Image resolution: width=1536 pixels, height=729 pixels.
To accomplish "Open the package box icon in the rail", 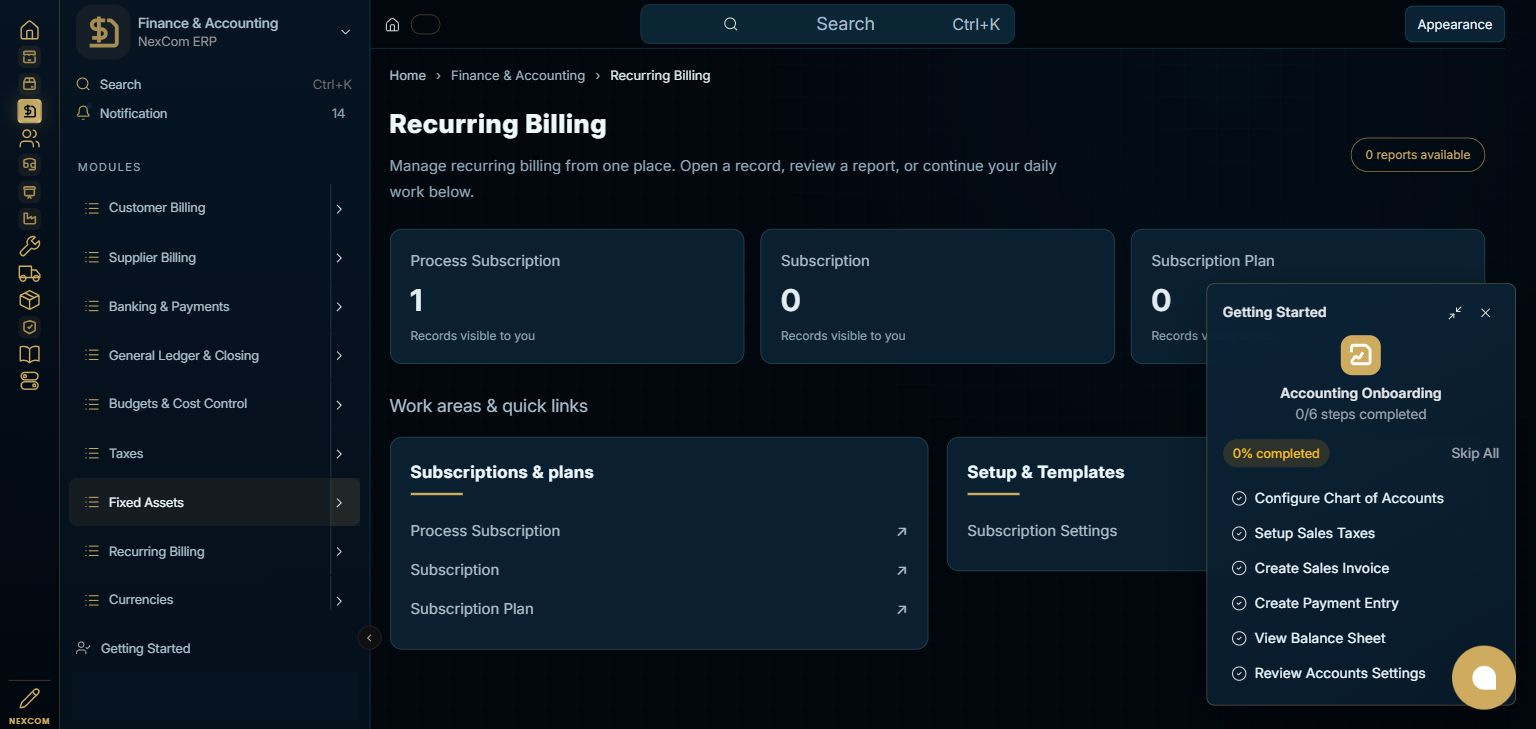I will 30,300.
